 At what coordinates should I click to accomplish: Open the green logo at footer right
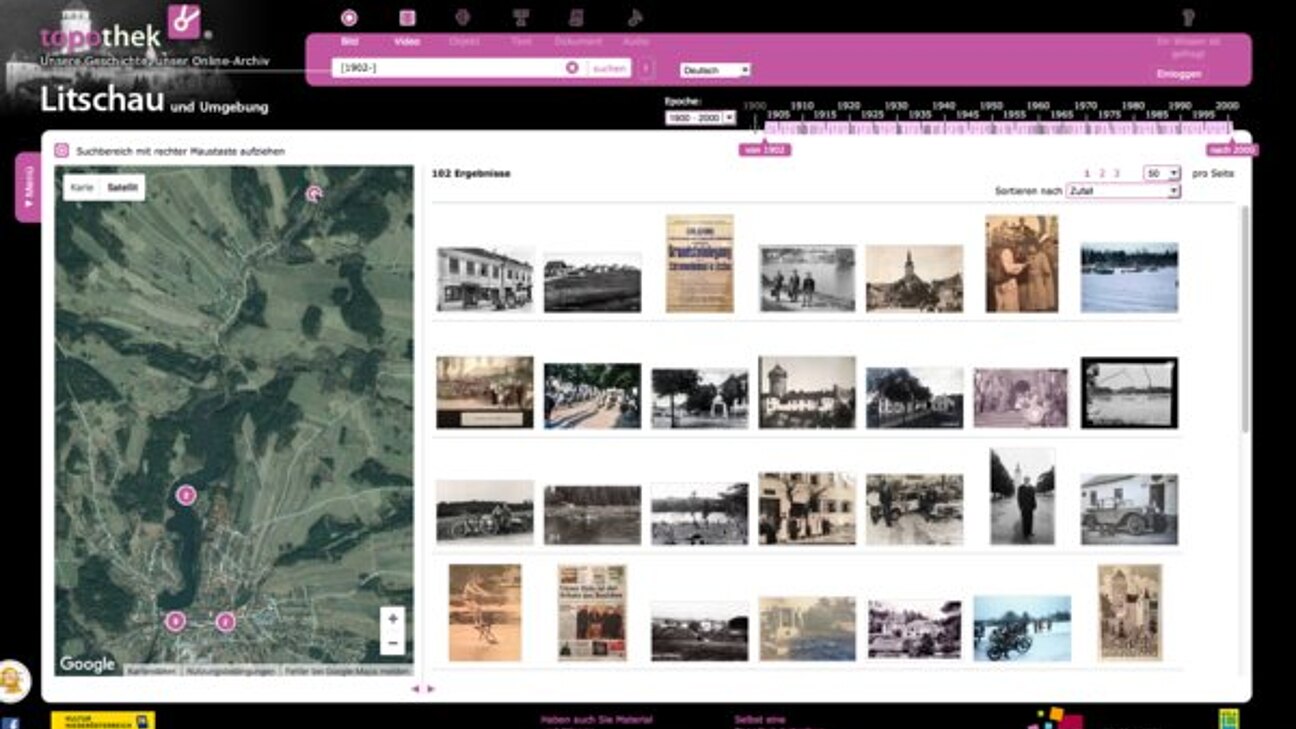[x=1229, y=719]
